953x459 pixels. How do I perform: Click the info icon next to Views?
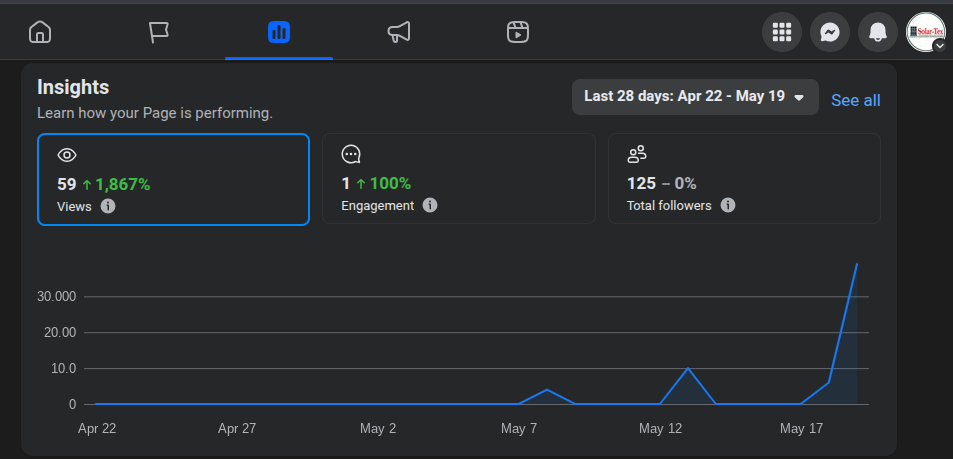(x=108, y=206)
